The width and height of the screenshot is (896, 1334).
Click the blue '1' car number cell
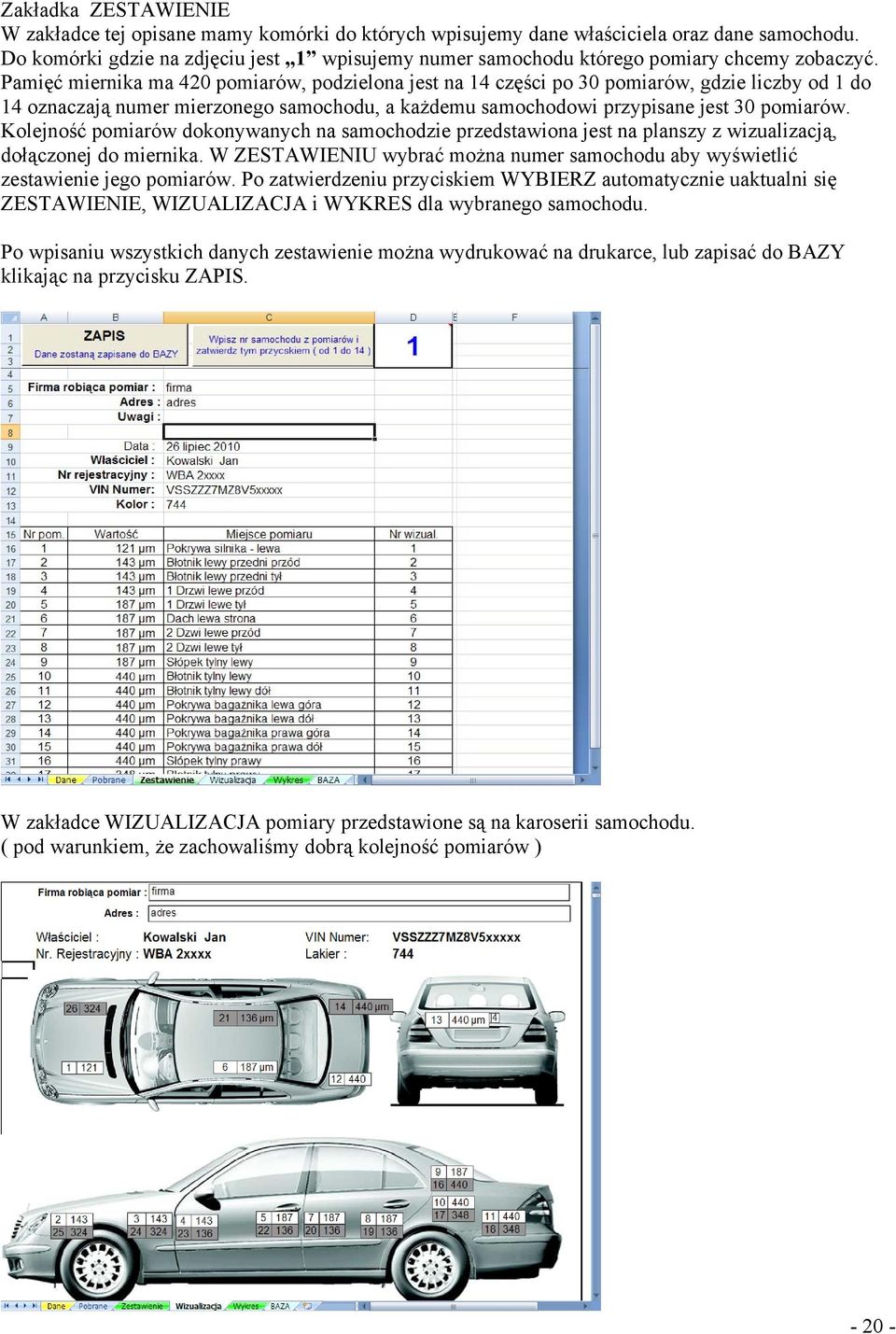pos(413,346)
